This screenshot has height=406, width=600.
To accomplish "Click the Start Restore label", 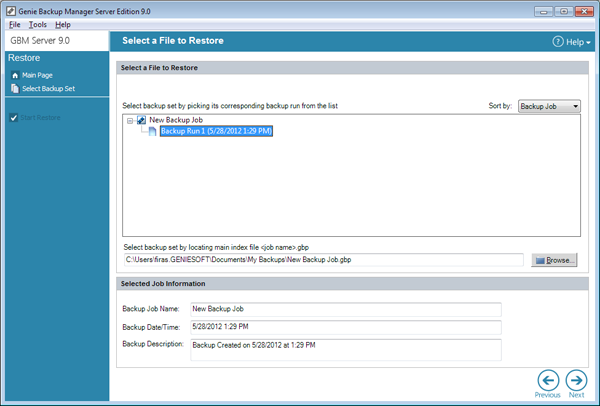I will point(40,117).
